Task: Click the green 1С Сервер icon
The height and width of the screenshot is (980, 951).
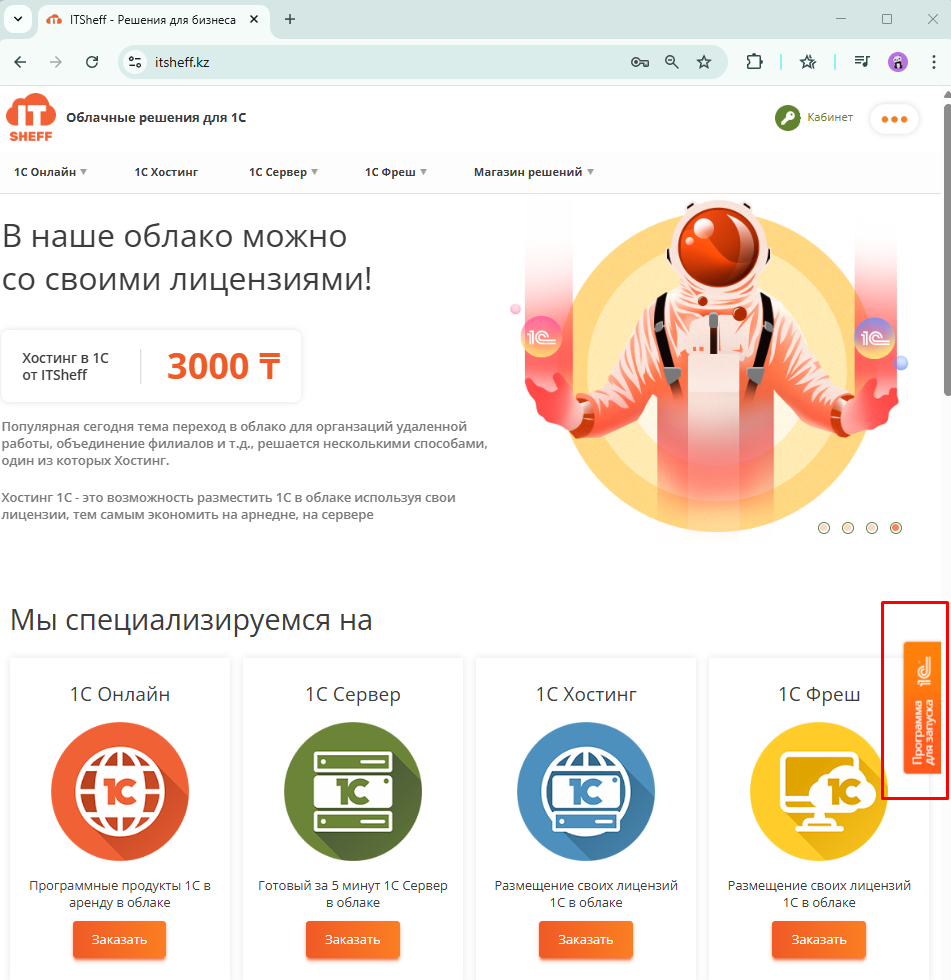Action: point(353,789)
